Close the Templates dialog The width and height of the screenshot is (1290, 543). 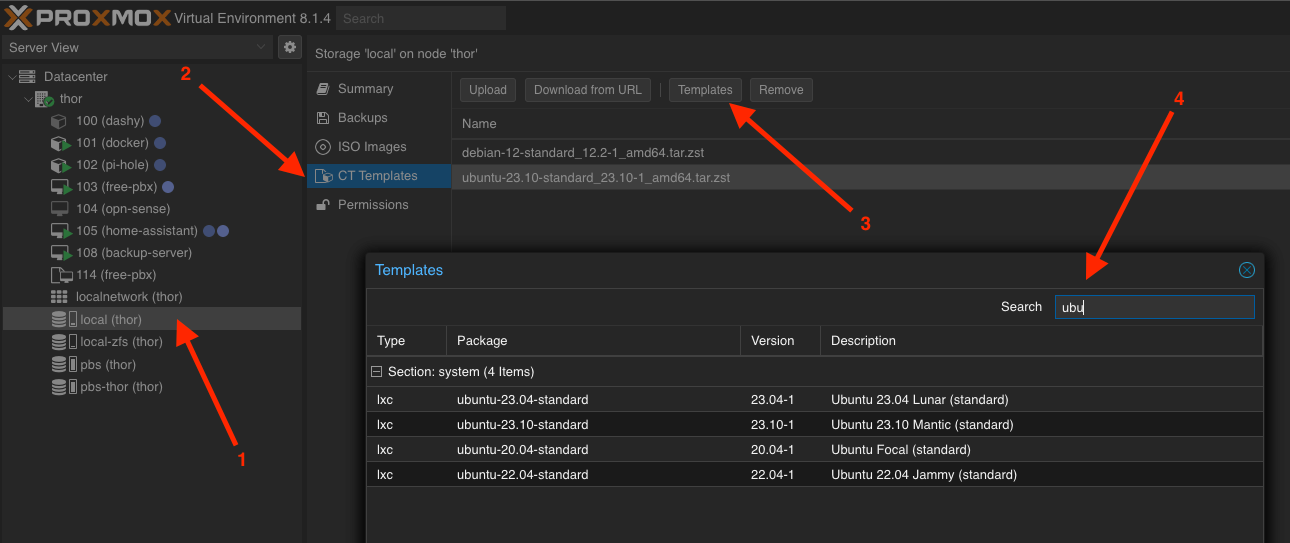[1246, 270]
